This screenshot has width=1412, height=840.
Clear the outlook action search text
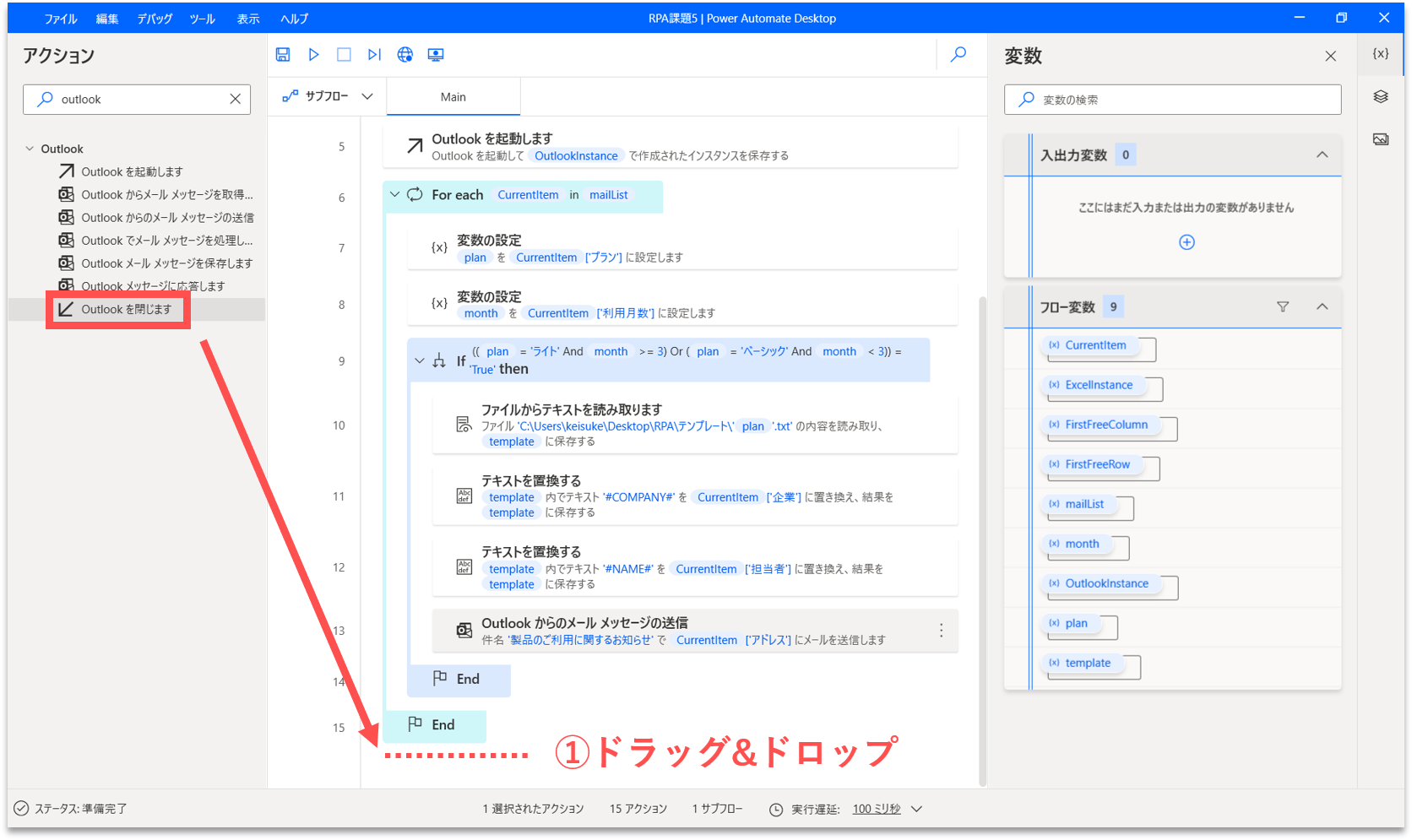[235, 100]
